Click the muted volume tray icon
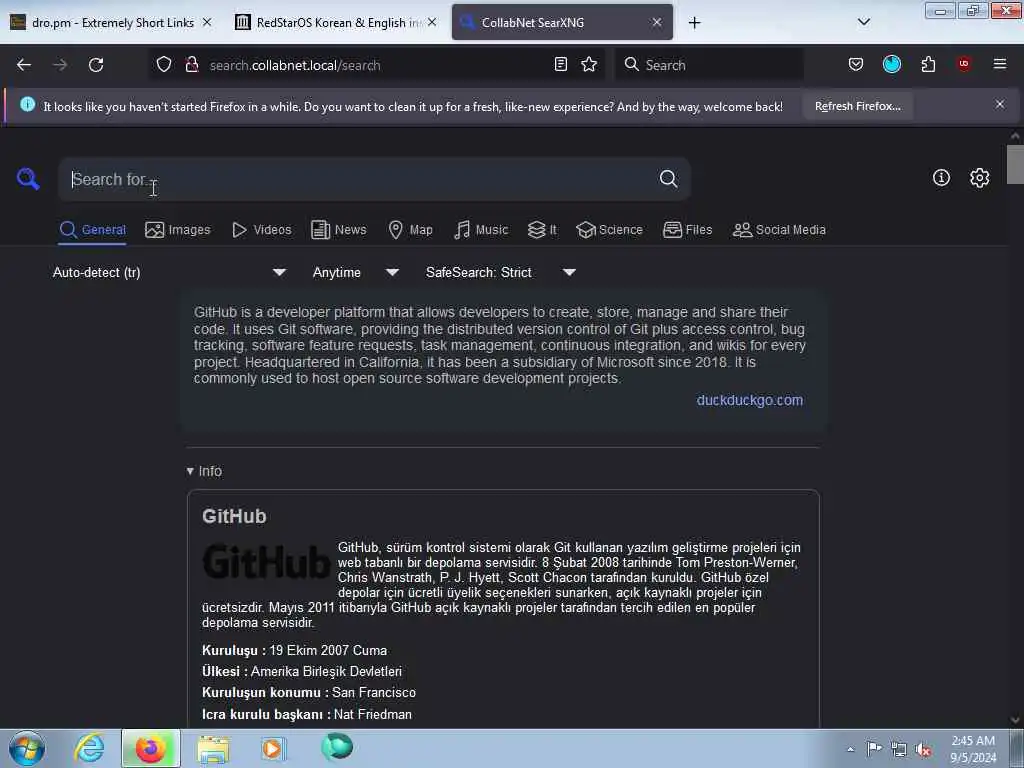 pos(923,749)
